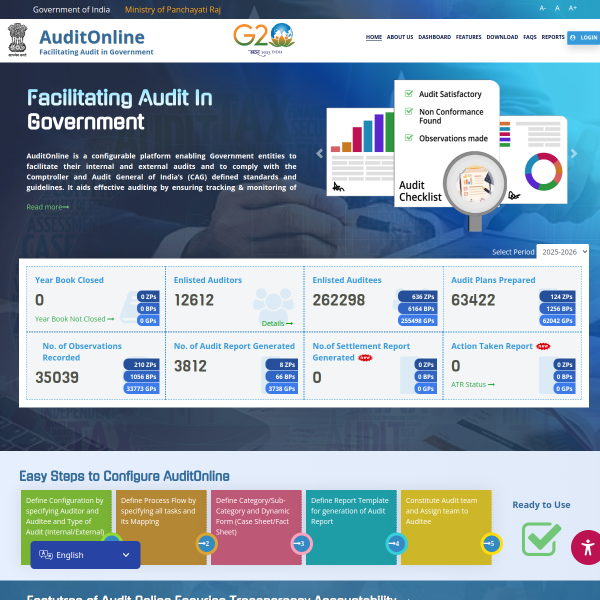Reset to the default A font size
The width and height of the screenshot is (600, 600).
click(557, 8)
